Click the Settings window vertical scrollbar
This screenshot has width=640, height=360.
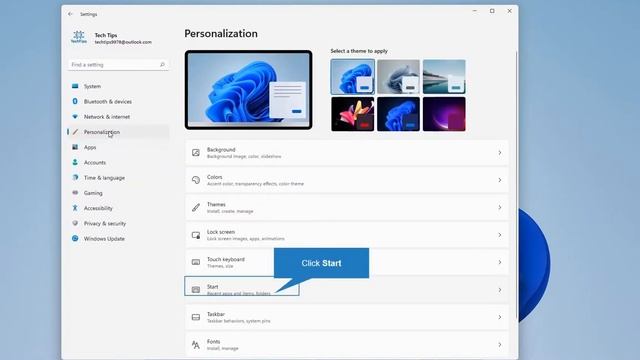click(x=517, y=184)
